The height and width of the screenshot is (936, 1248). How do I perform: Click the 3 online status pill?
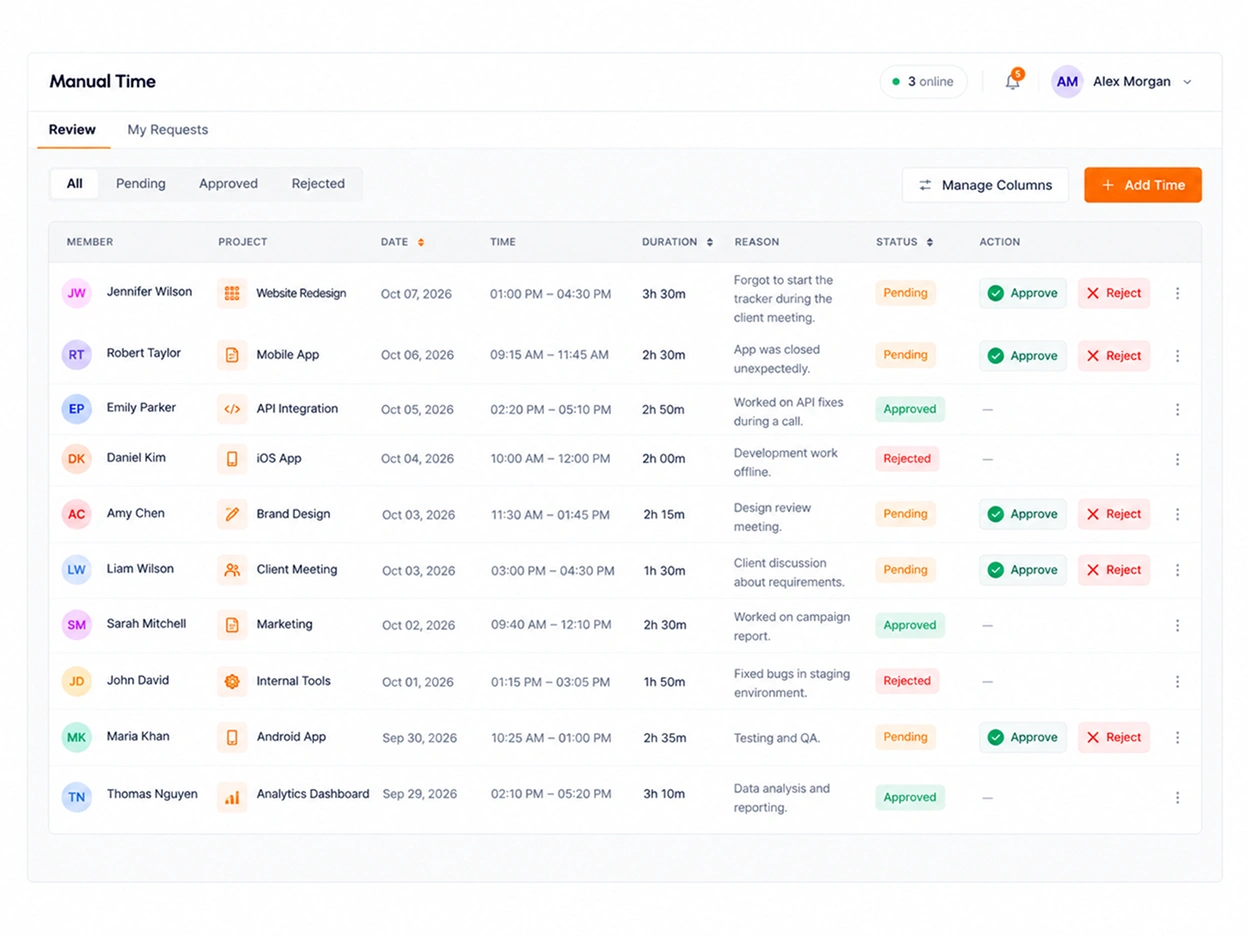pyautogui.click(x=923, y=82)
